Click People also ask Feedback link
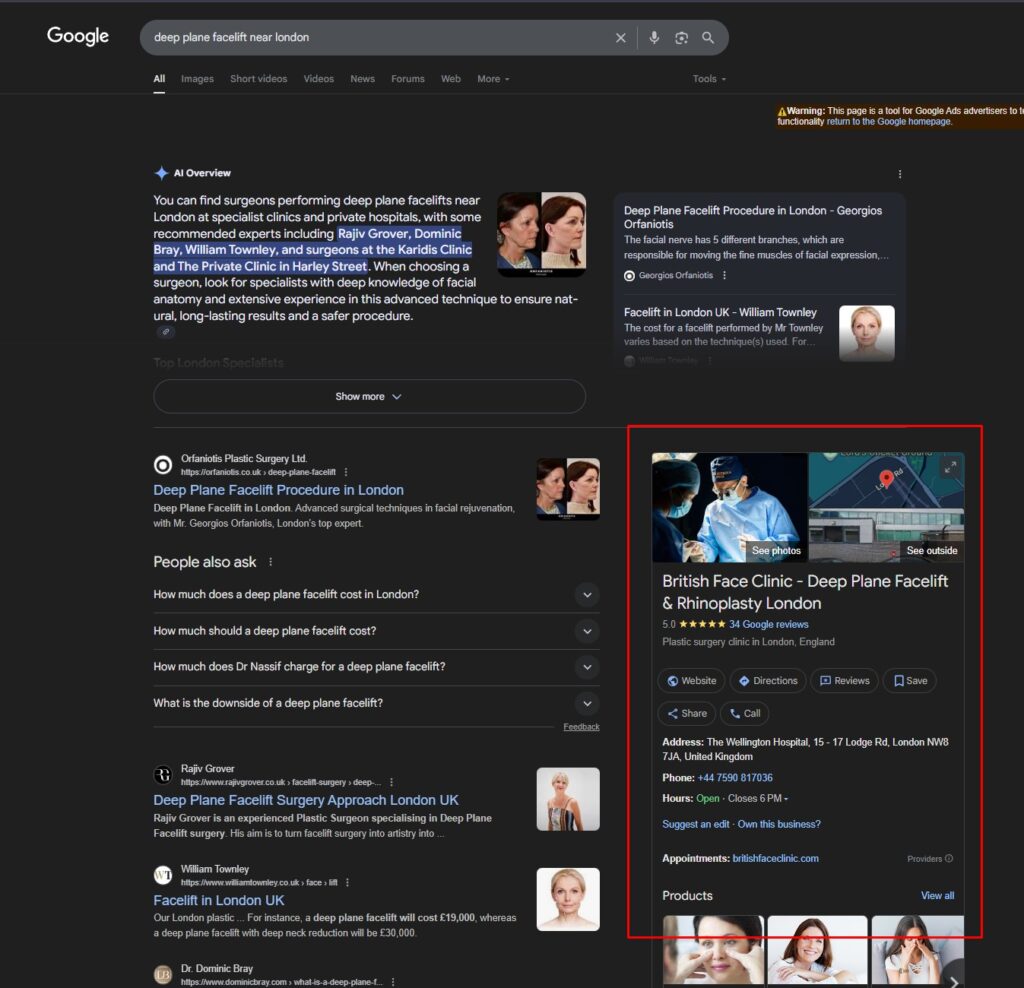1024x988 pixels. click(581, 727)
